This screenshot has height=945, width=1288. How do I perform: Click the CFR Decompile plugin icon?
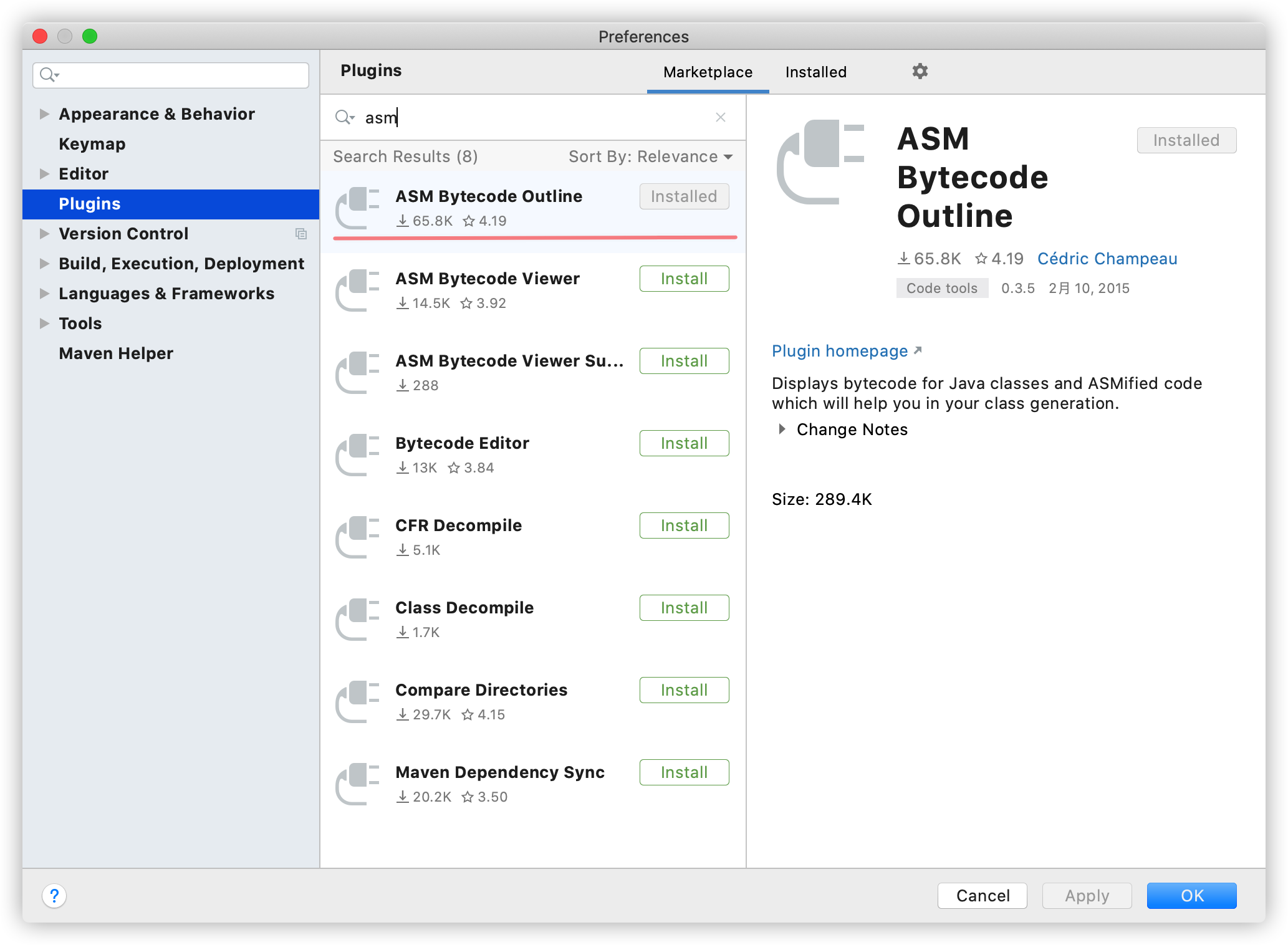(x=357, y=537)
